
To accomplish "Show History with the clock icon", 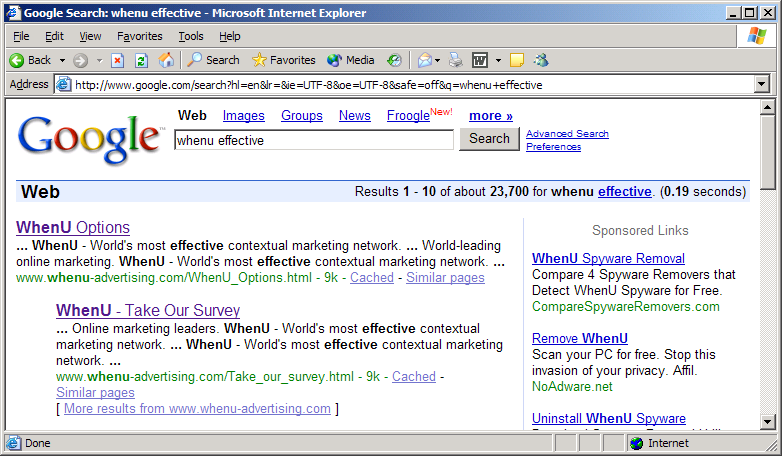I will click(x=394, y=60).
